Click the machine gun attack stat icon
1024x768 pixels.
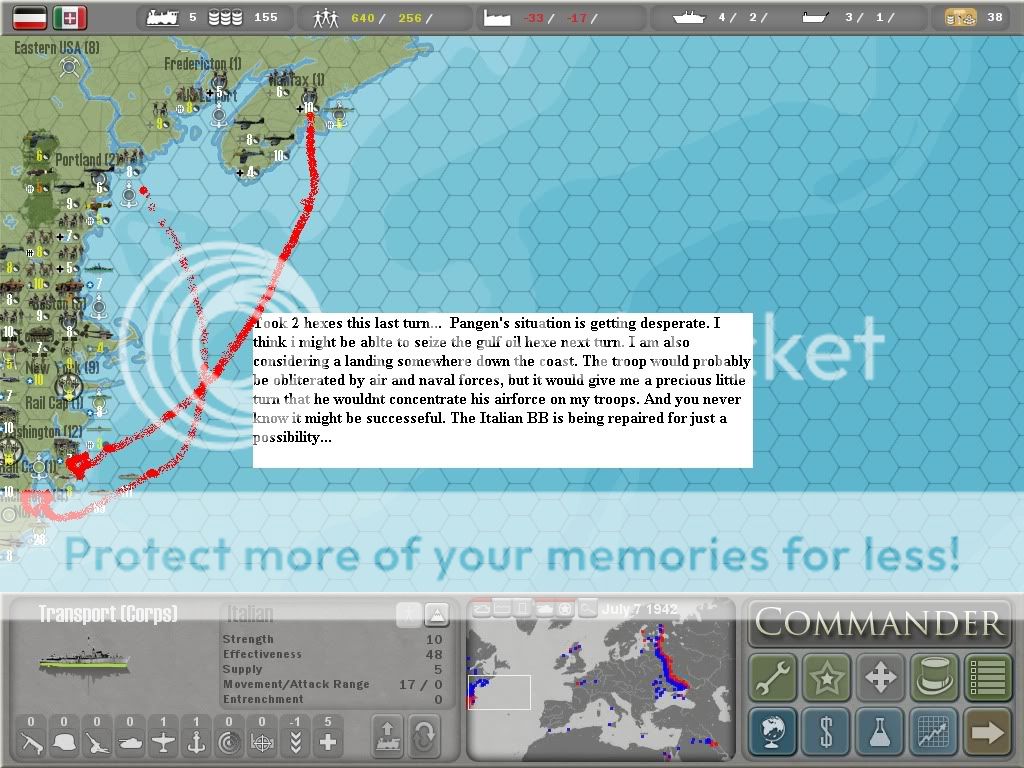(31, 743)
